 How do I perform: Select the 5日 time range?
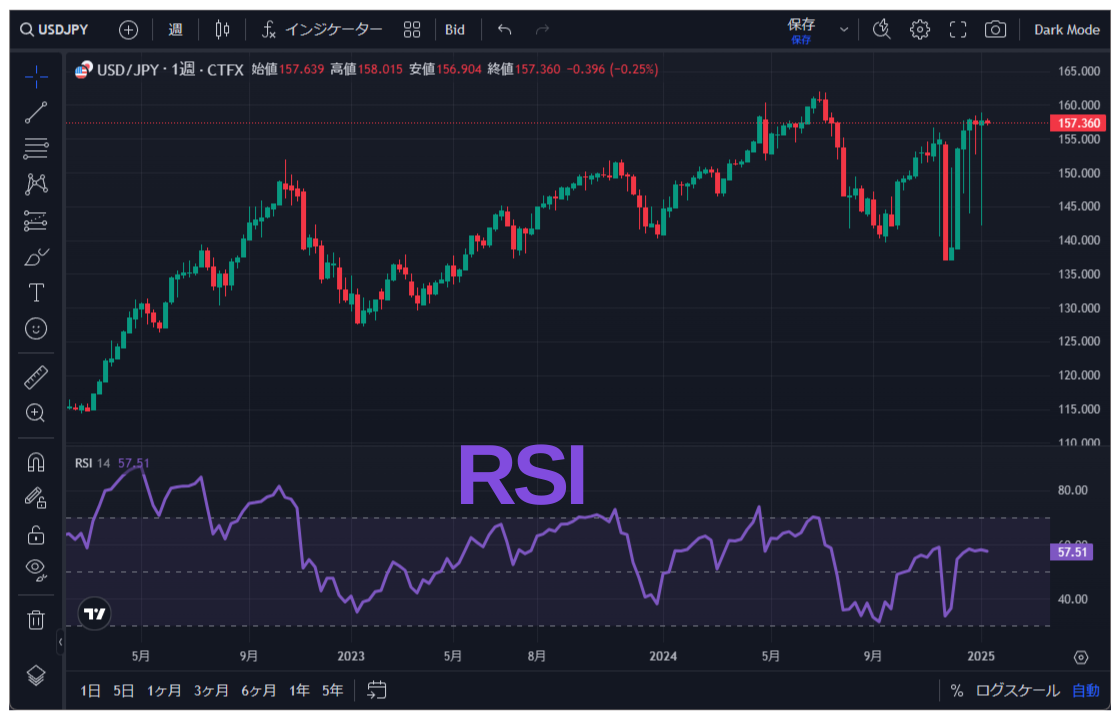[124, 691]
